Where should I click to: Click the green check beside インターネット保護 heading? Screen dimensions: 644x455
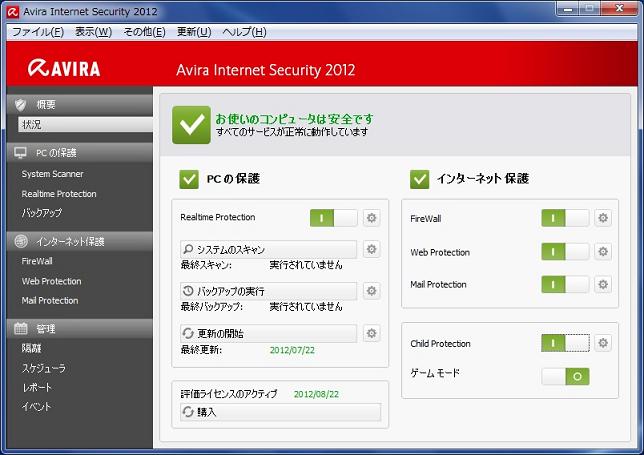pos(419,179)
